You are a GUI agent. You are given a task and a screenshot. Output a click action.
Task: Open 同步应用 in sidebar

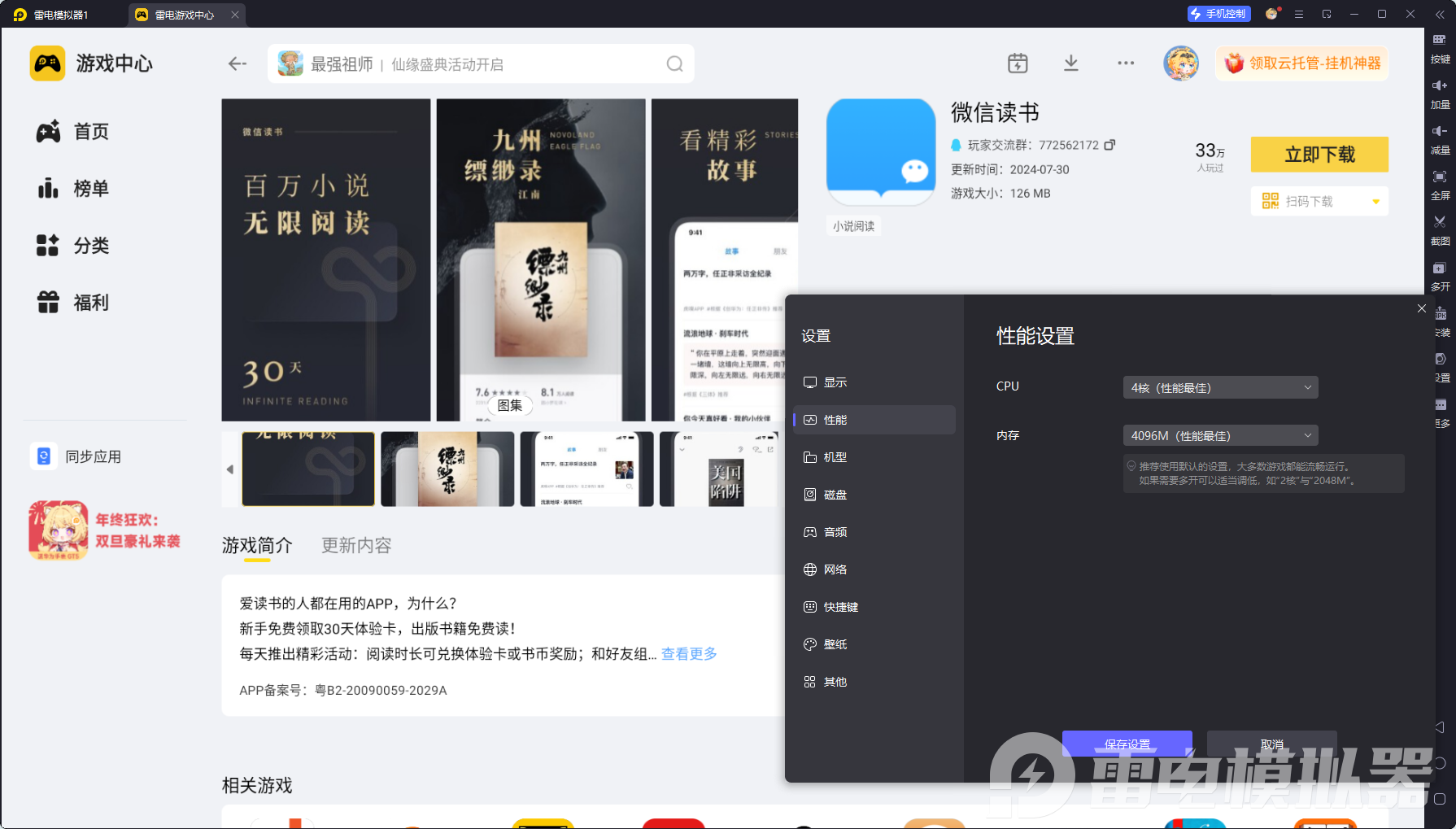[77, 456]
